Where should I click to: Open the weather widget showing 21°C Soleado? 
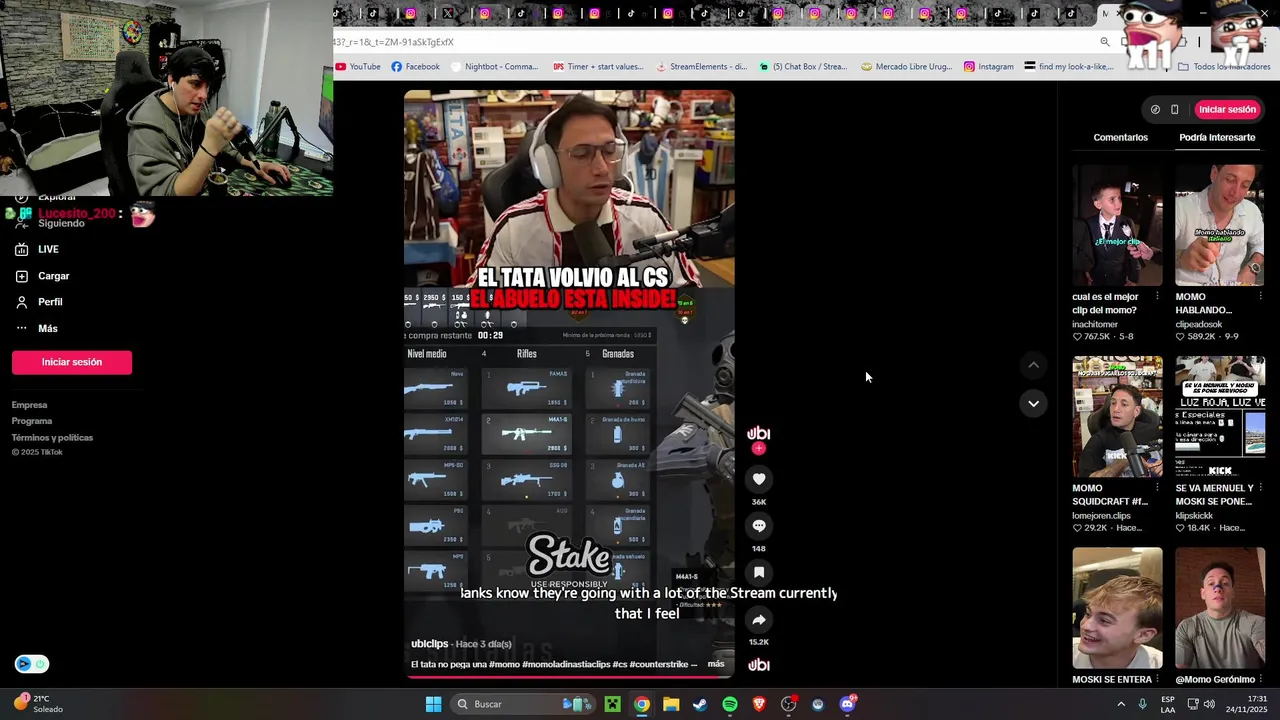pyautogui.click(x=38, y=704)
